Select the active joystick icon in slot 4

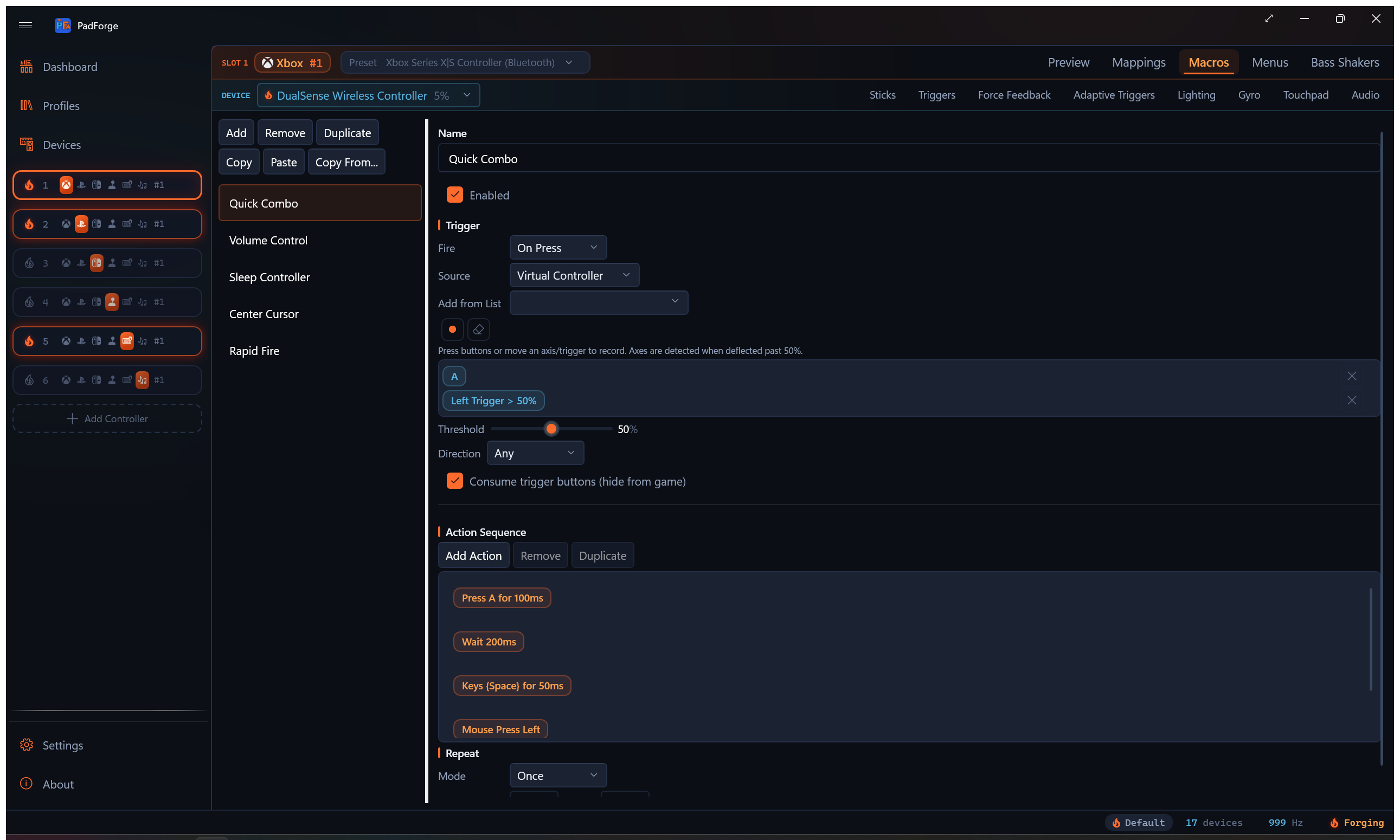[x=112, y=302]
